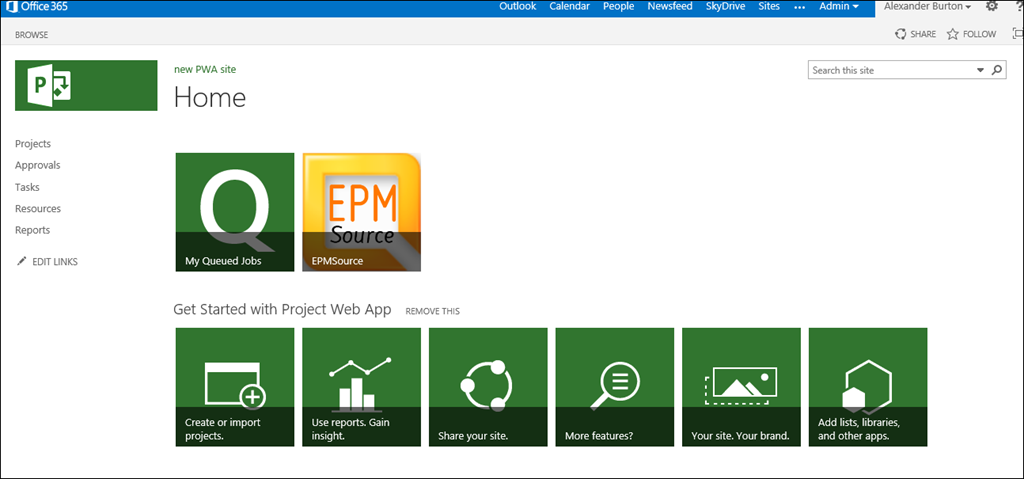Open Alexander Burton user menu

pyautogui.click(x=927, y=7)
